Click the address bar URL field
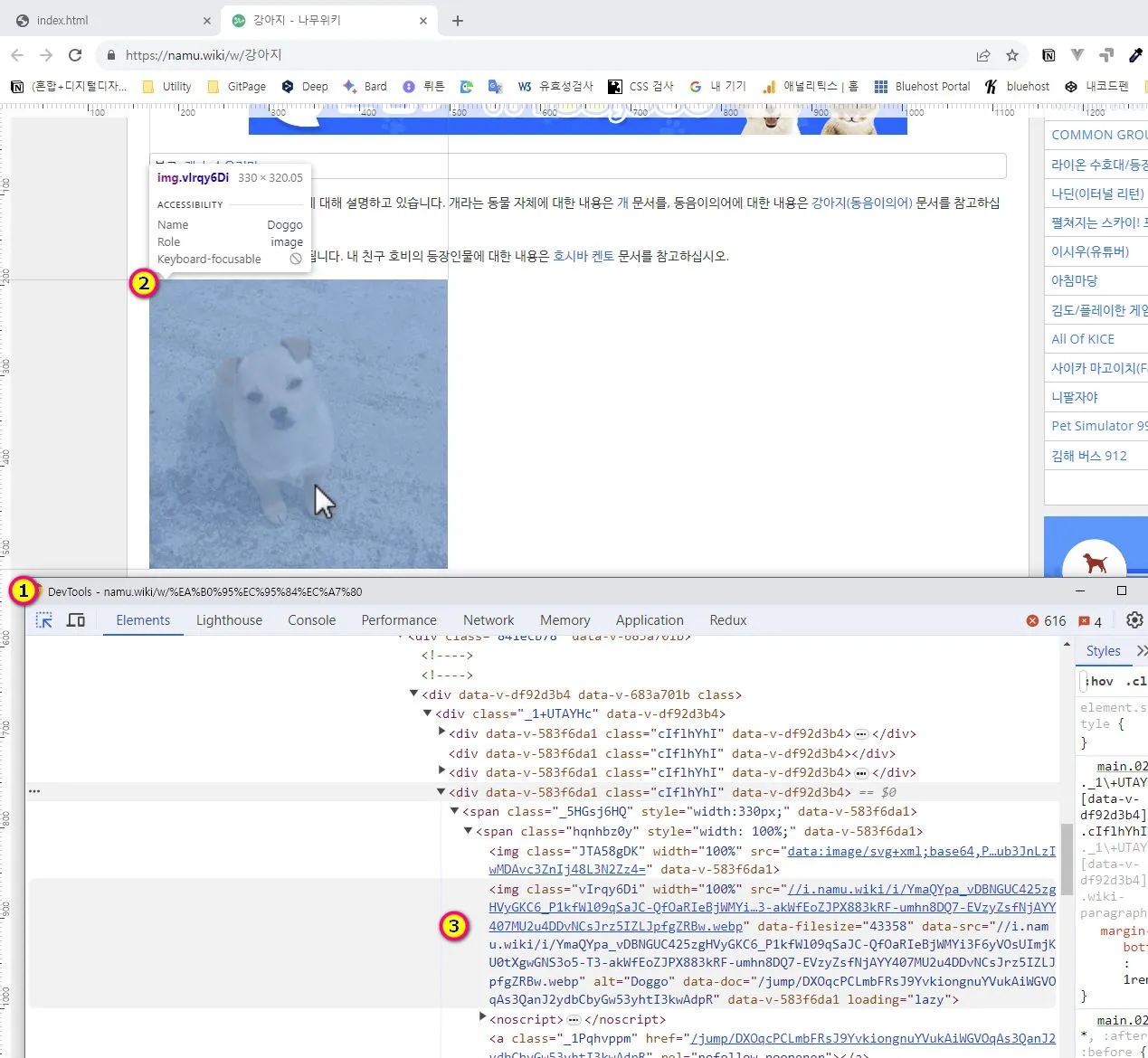Screen dimensions: 1148x1058 pos(543,55)
